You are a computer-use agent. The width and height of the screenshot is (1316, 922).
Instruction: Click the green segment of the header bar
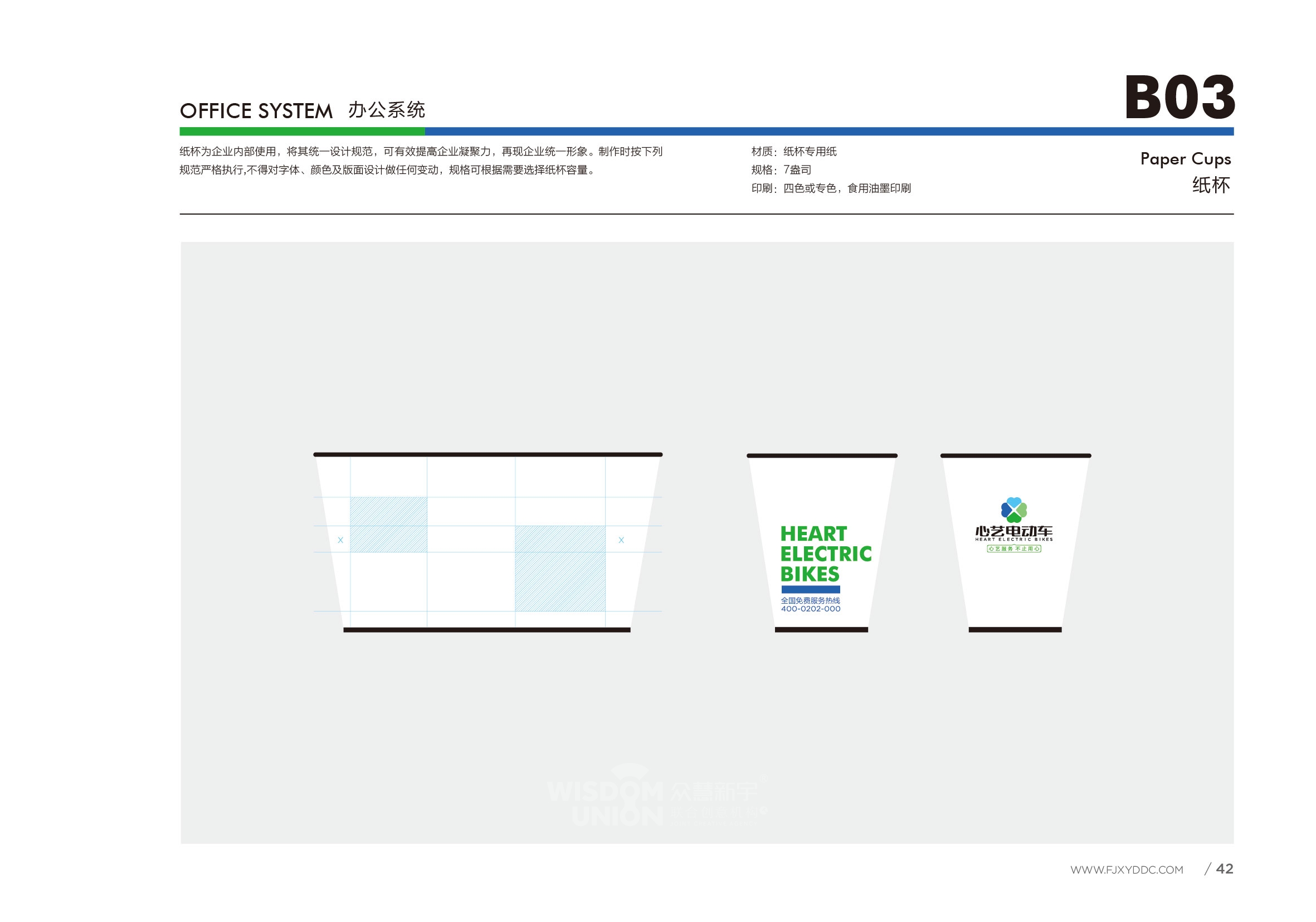pyautogui.click(x=302, y=132)
